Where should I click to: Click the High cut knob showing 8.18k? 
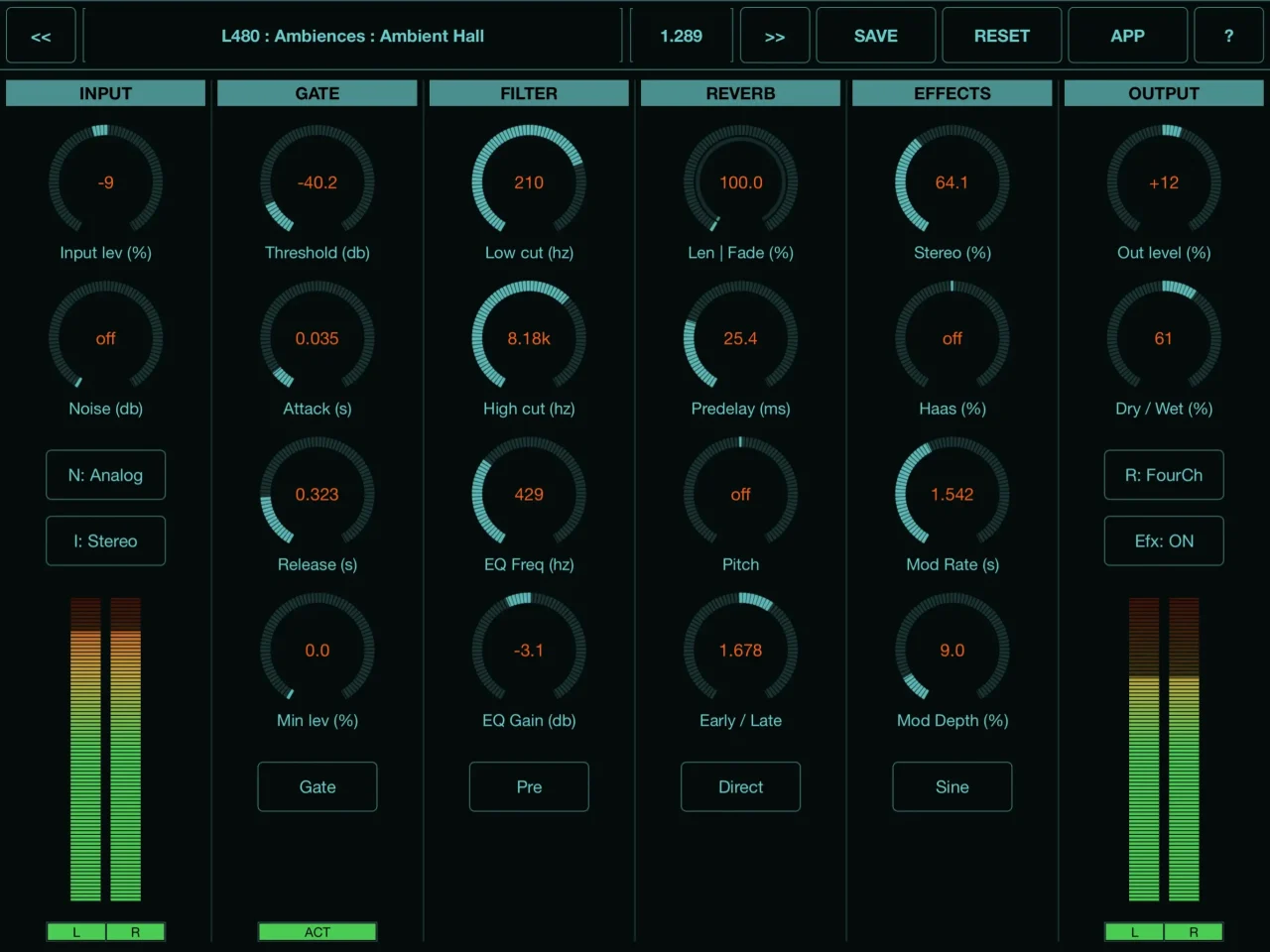529,337
